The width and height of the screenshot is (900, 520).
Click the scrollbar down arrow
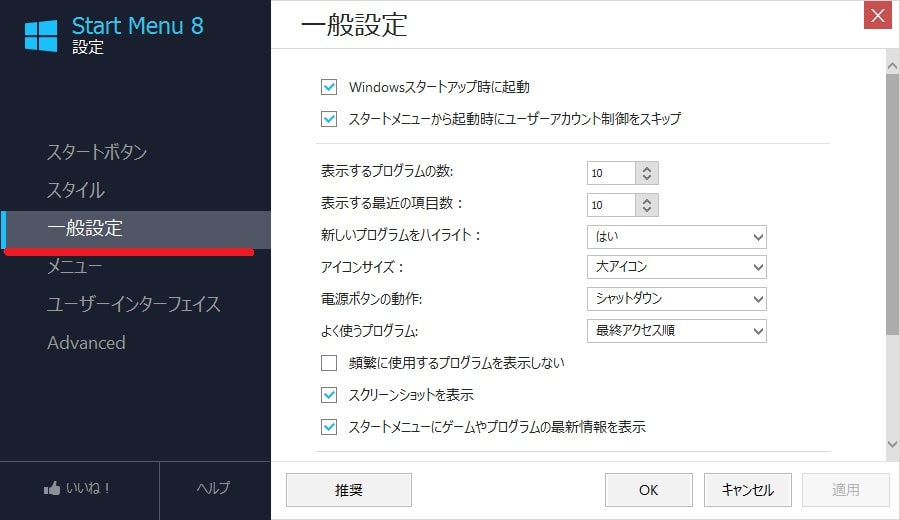pyautogui.click(x=892, y=444)
